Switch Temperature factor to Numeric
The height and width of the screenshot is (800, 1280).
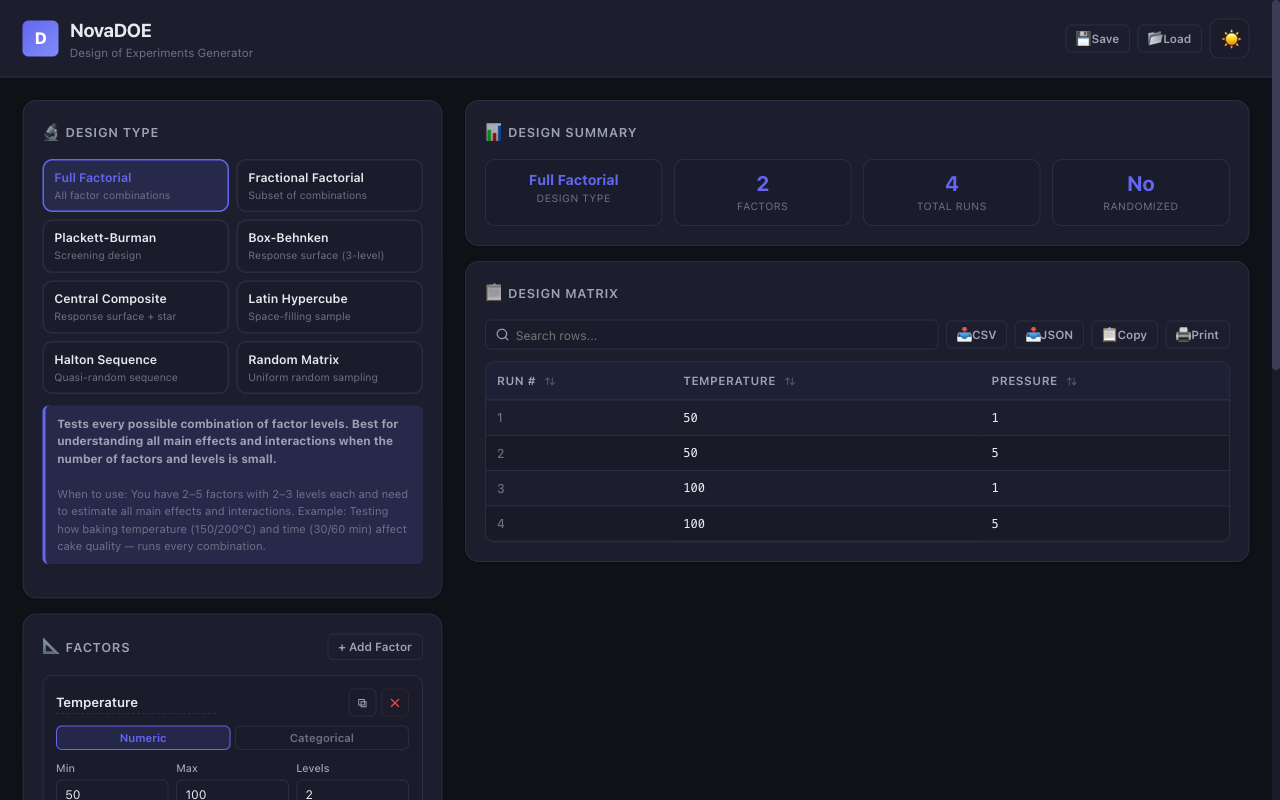click(x=143, y=738)
